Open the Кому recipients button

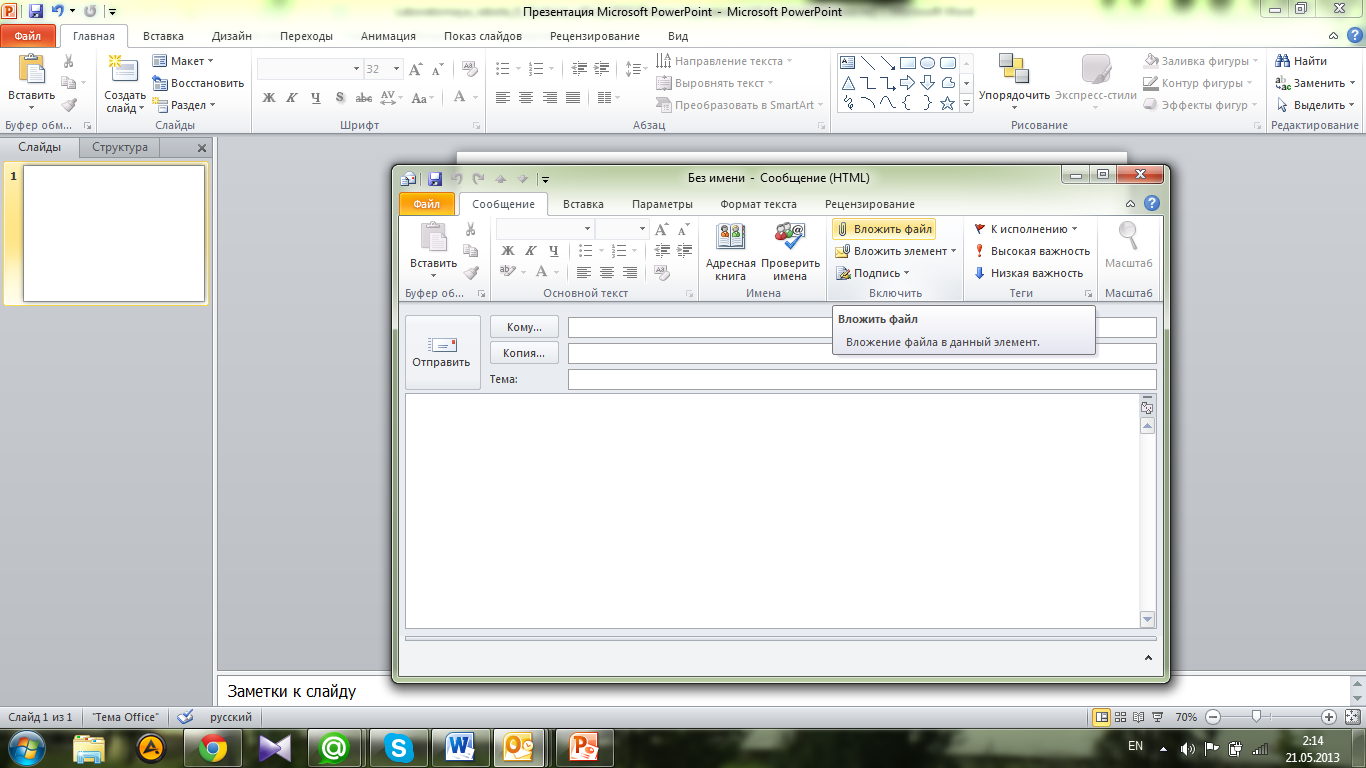point(524,327)
